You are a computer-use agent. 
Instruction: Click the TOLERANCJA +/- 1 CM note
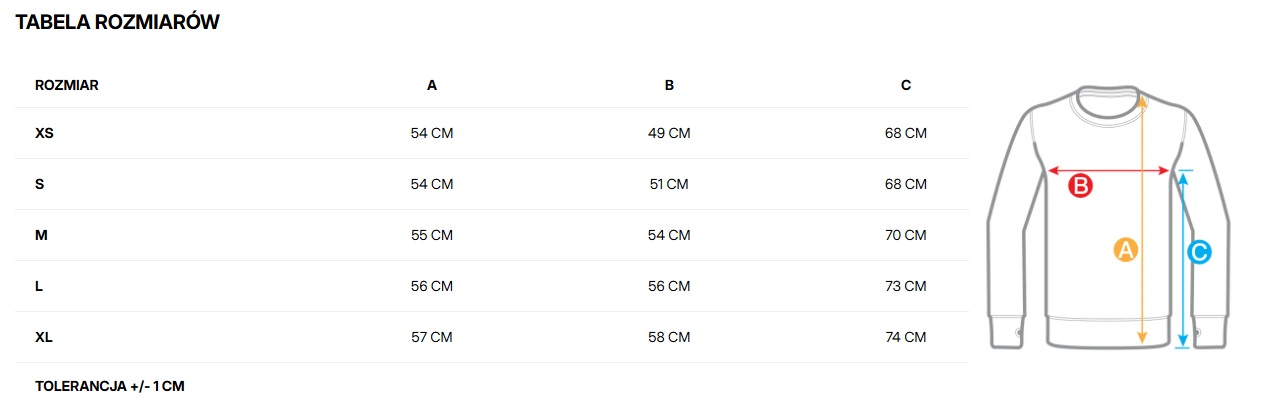pyautogui.click(x=110, y=386)
